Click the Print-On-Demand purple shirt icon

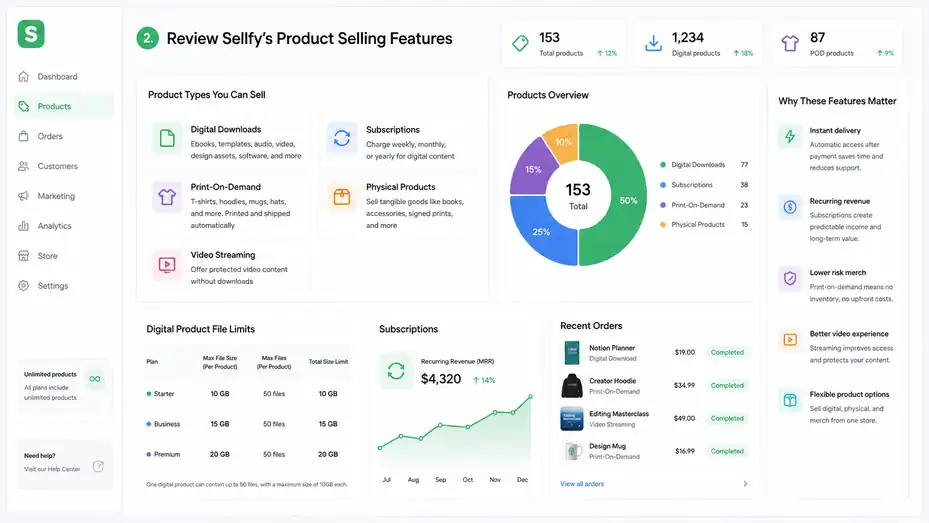pos(167,197)
